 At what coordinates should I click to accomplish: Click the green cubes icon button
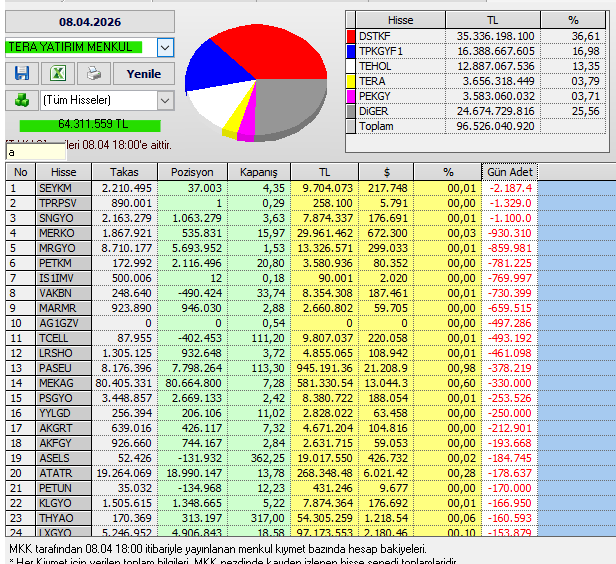(x=22, y=100)
